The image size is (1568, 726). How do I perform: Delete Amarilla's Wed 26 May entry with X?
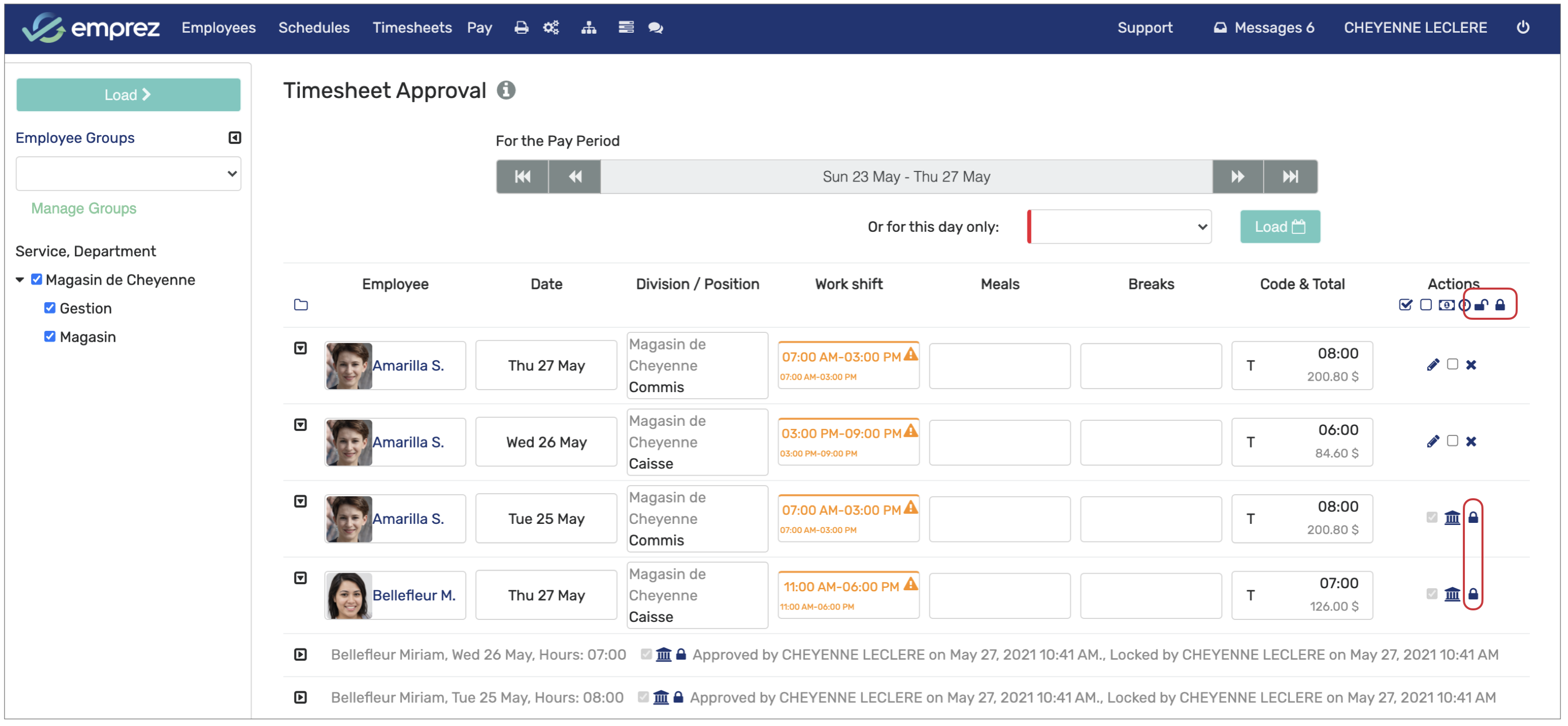[x=1470, y=441]
